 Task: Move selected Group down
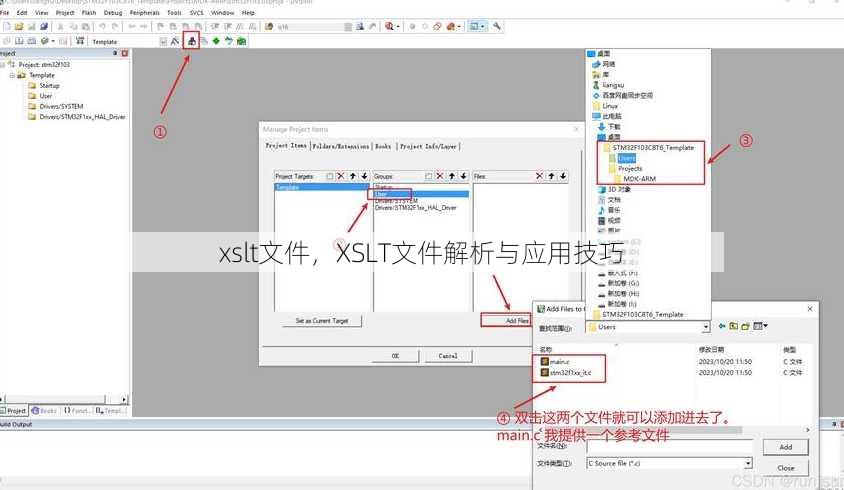coord(463,176)
